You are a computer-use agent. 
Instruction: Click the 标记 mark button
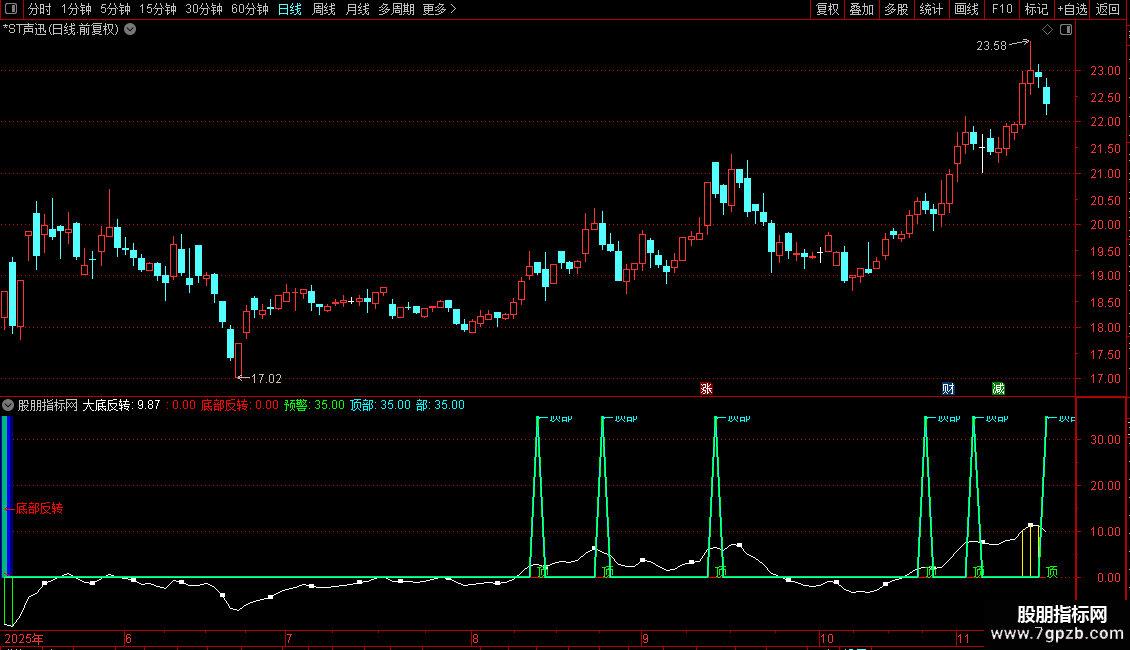point(1036,9)
